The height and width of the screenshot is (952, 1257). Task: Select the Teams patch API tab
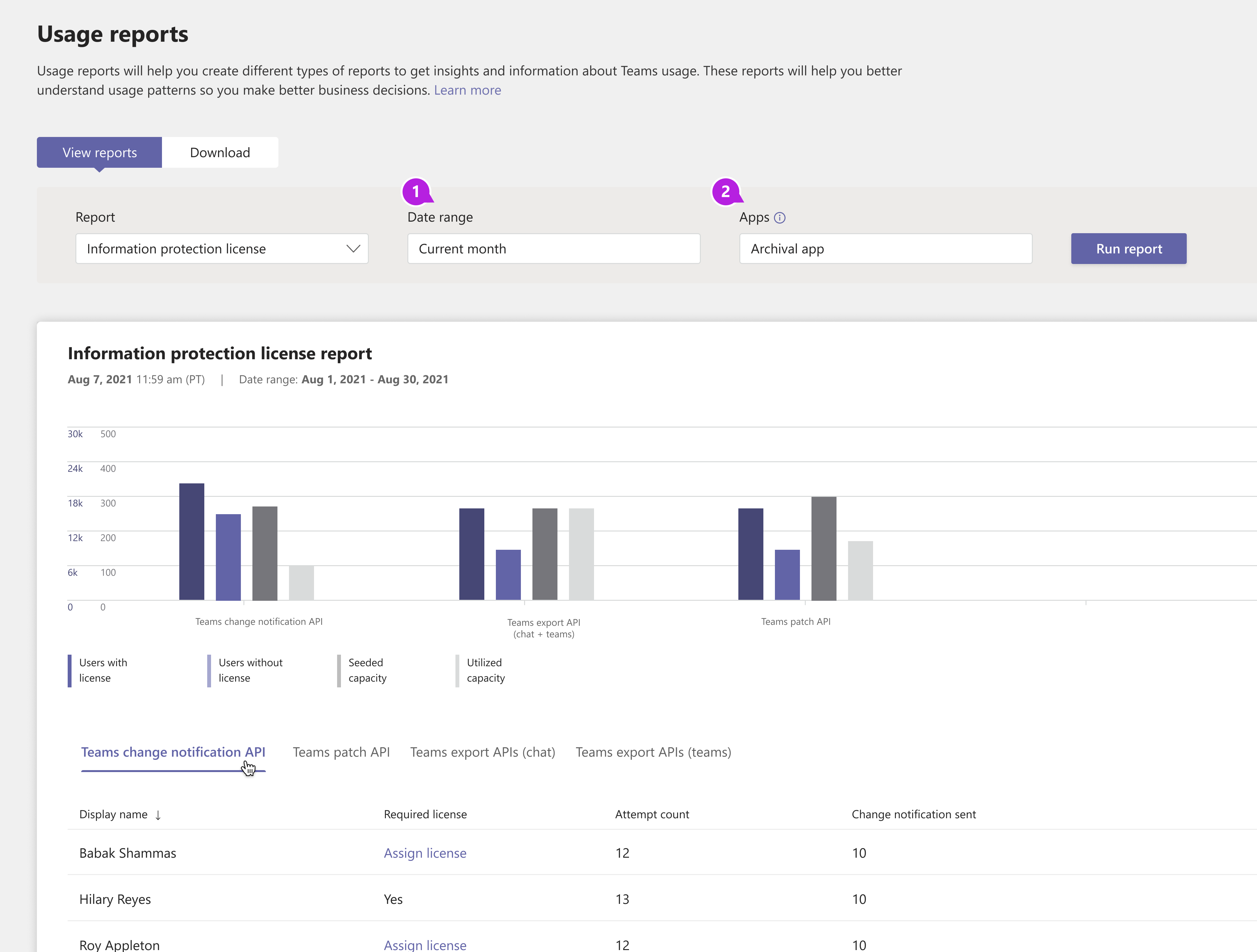point(340,751)
